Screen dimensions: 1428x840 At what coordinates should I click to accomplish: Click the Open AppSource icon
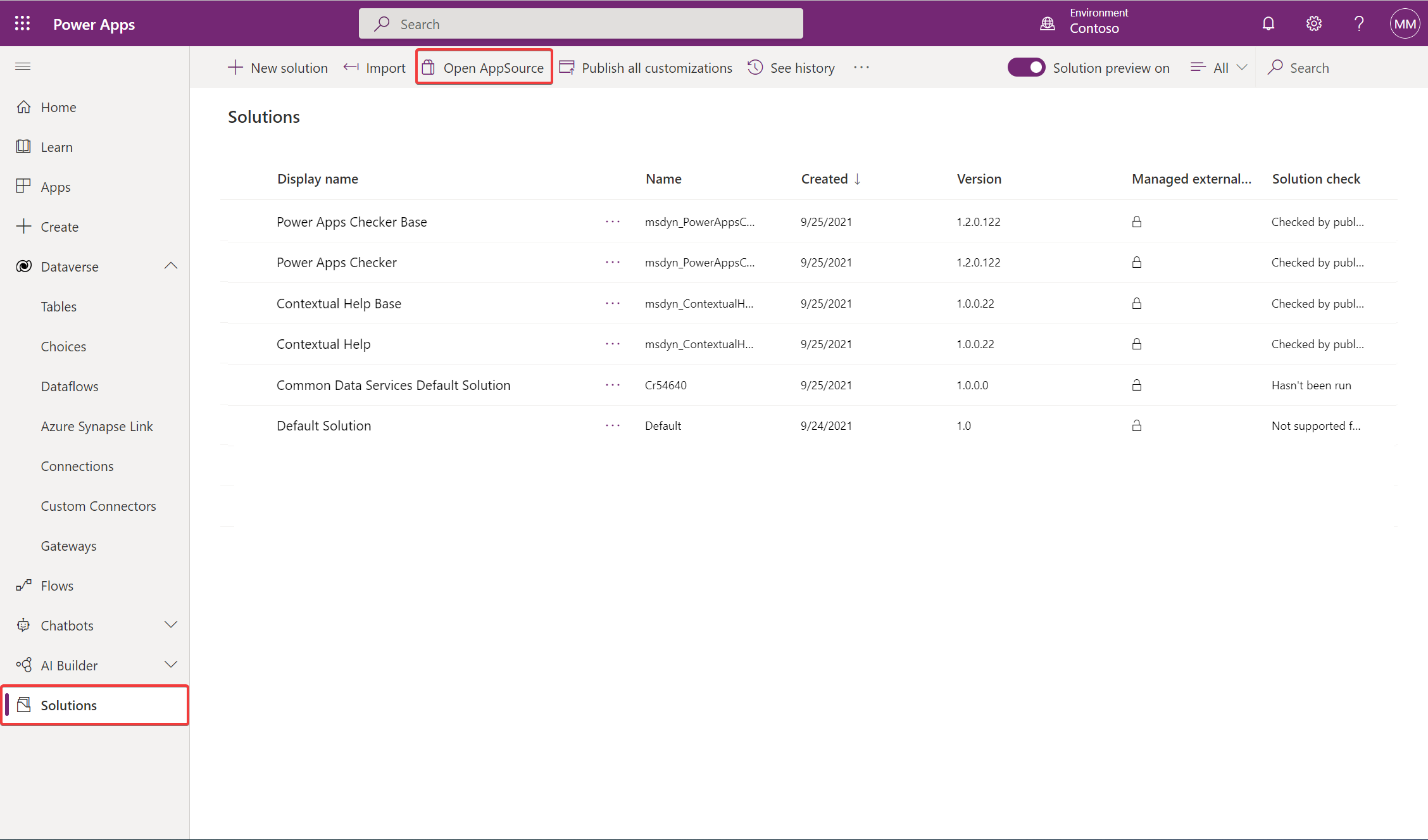429,67
